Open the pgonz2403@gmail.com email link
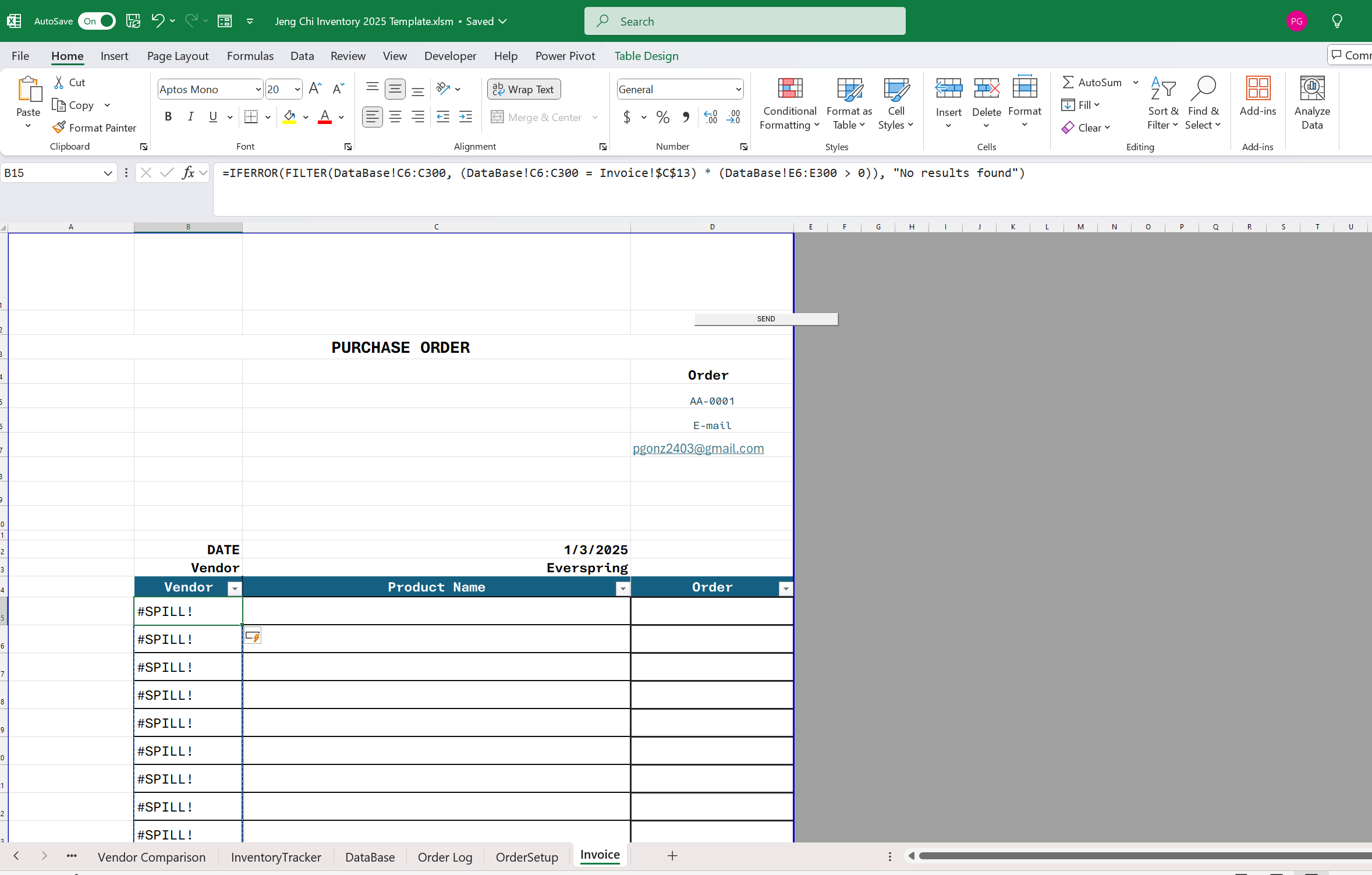The width and height of the screenshot is (1372, 875). tap(698, 448)
